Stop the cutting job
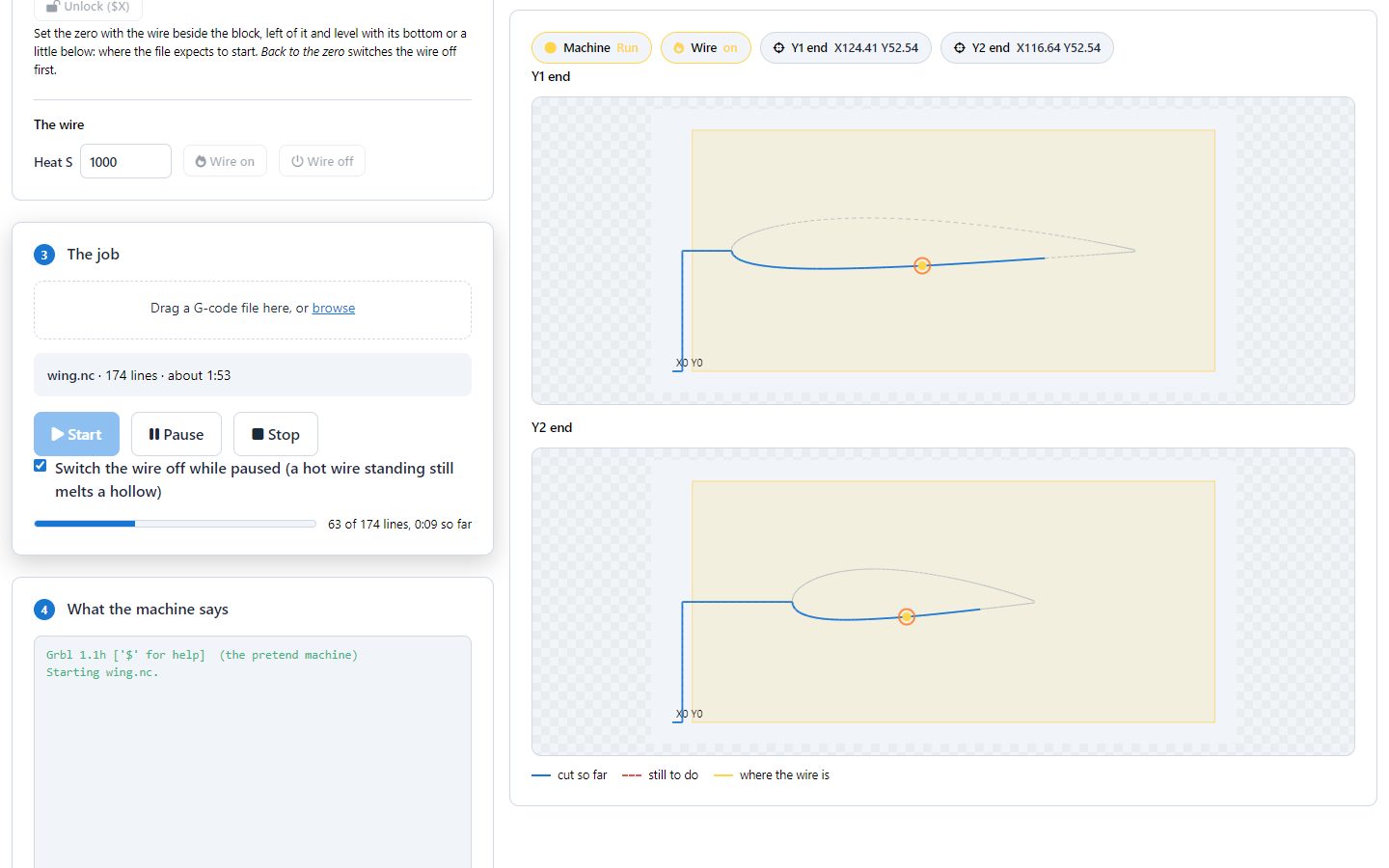 coord(276,434)
